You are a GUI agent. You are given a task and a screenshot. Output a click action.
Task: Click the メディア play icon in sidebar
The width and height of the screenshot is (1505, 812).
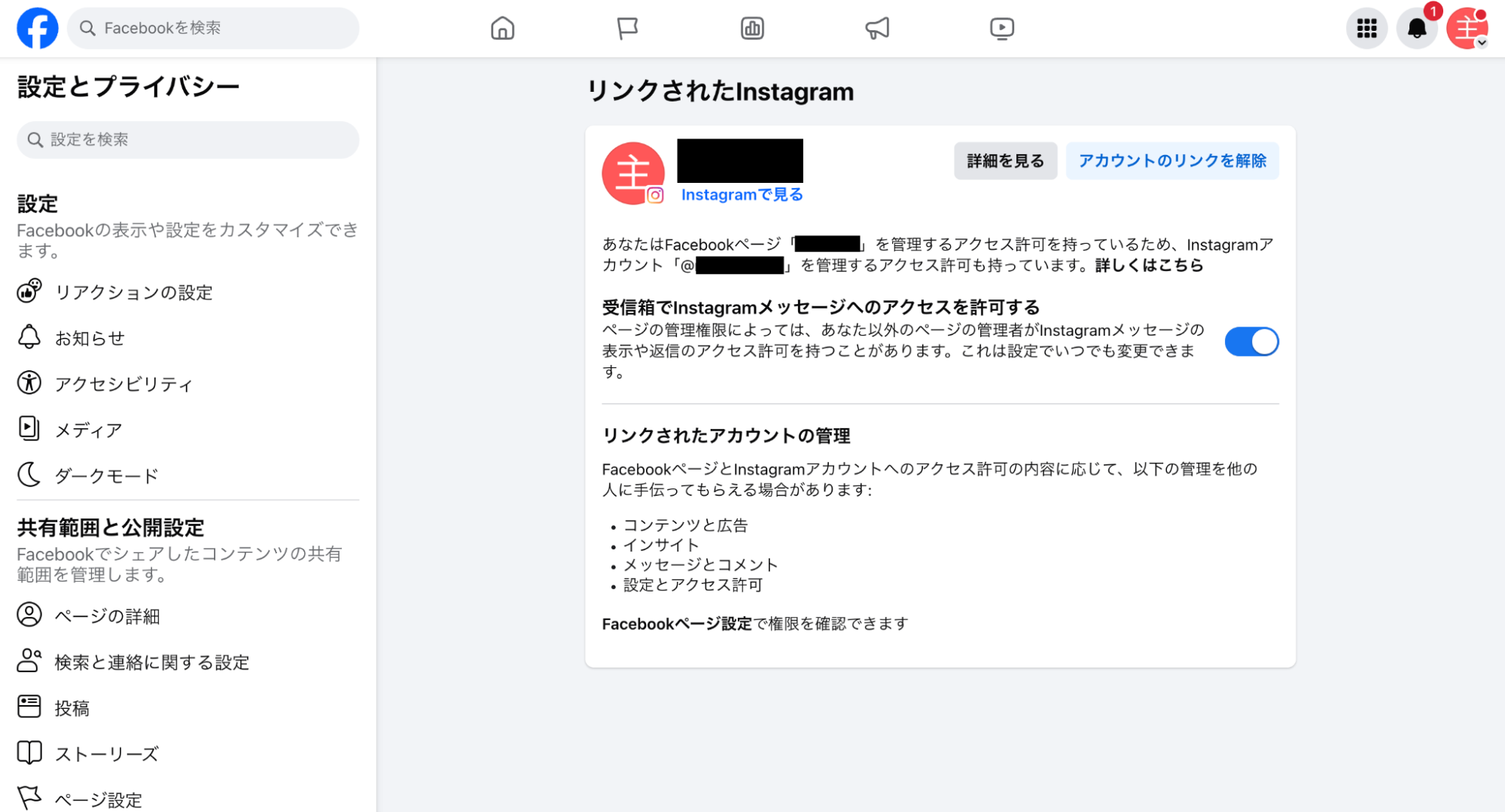[29, 429]
